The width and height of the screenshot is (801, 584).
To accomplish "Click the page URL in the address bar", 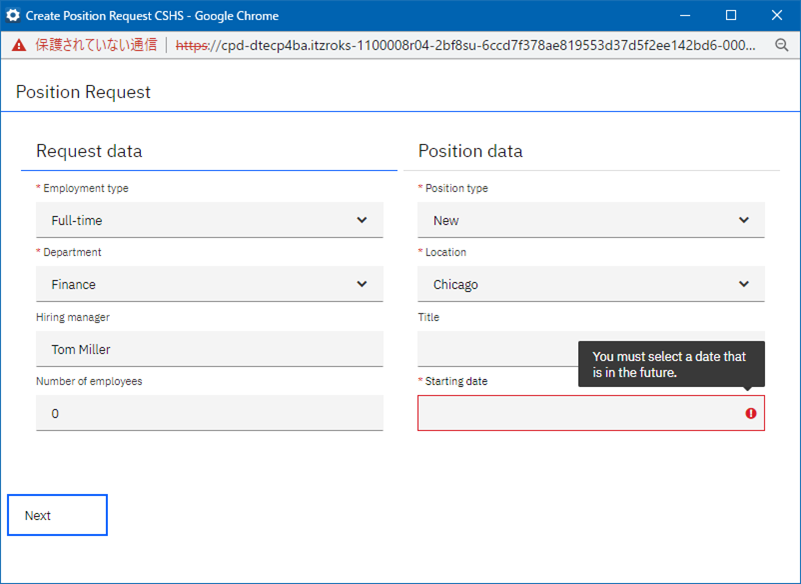I will (x=465, y=45).
